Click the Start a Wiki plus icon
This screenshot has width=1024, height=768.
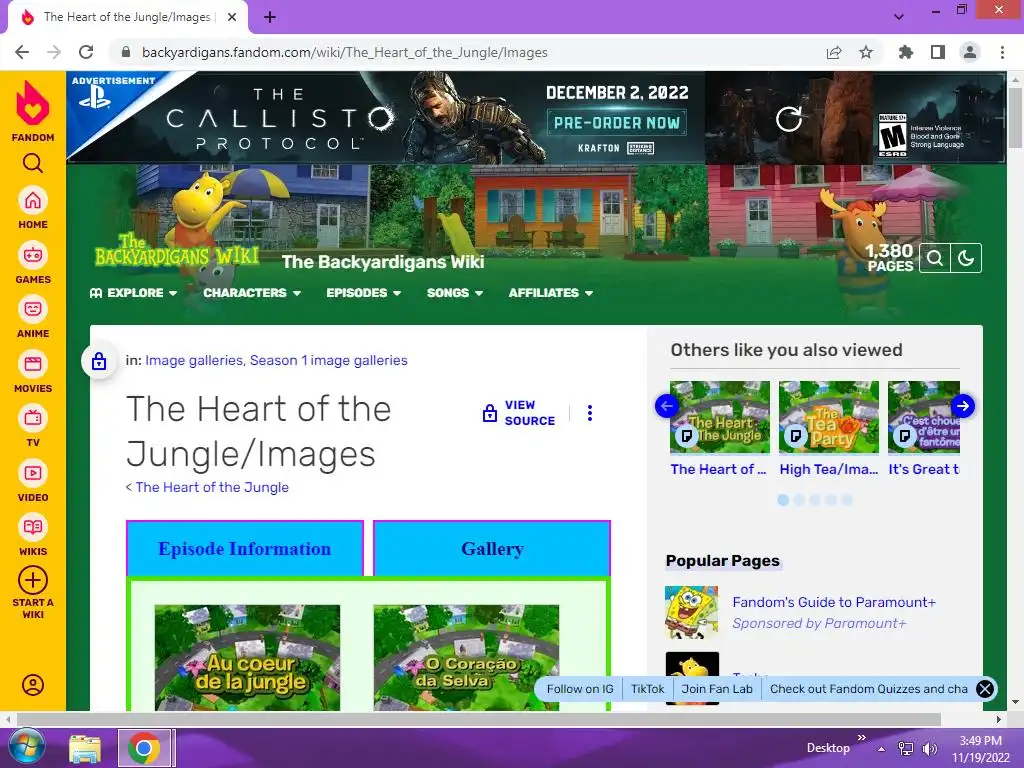[33, 580]
